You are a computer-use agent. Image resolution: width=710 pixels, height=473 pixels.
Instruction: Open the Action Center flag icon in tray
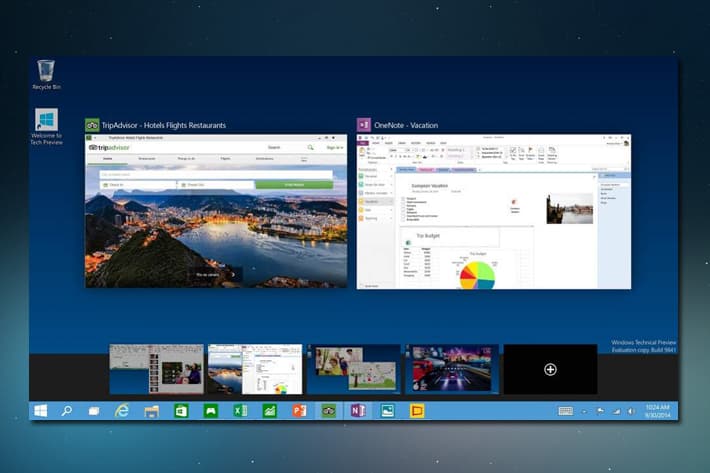tap(600, 411)
